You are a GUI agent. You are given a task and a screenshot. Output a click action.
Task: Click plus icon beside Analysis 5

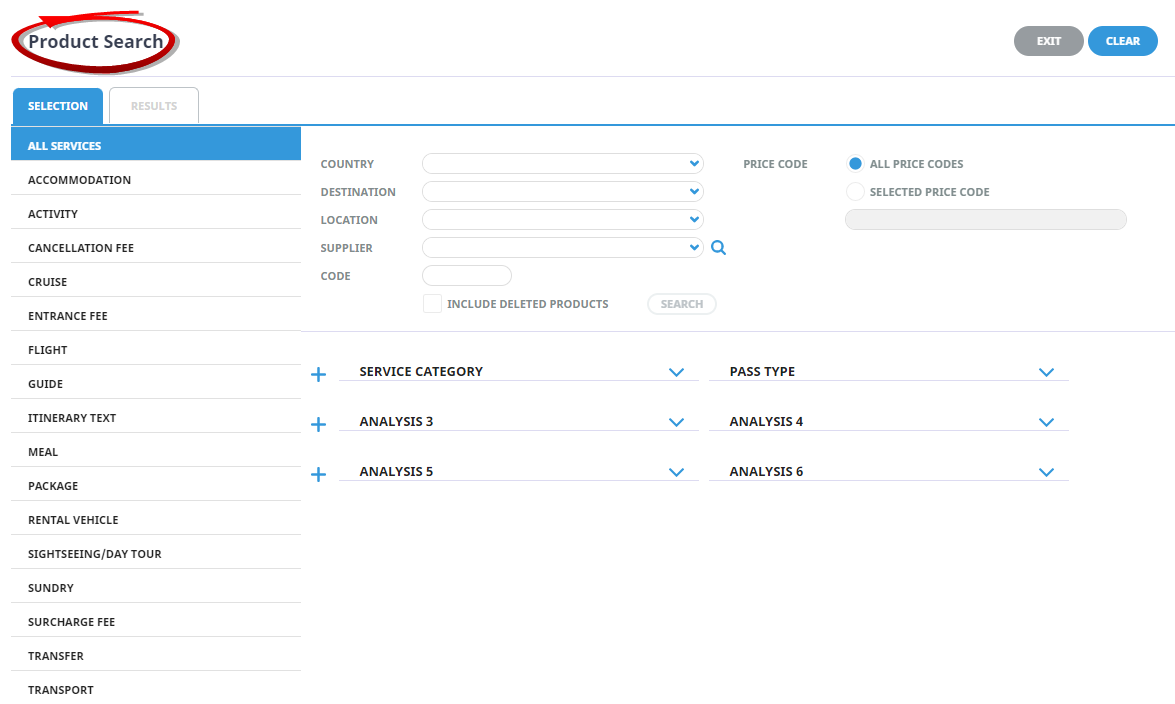tap(319, 475)
